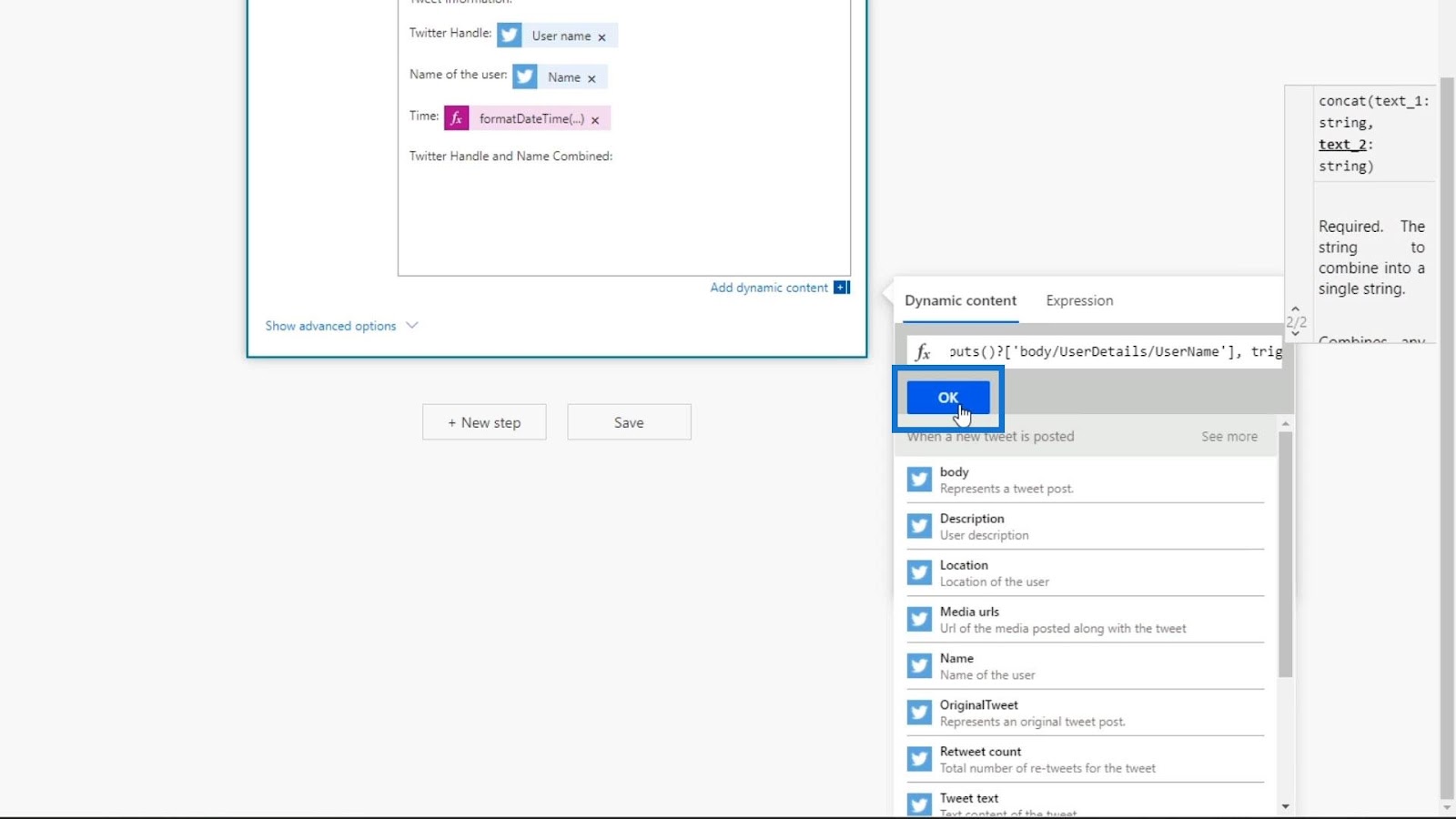Switch to the Dynamic content tab
Image resolution: width=1456 pixels, height=819 pixels.
960,300
